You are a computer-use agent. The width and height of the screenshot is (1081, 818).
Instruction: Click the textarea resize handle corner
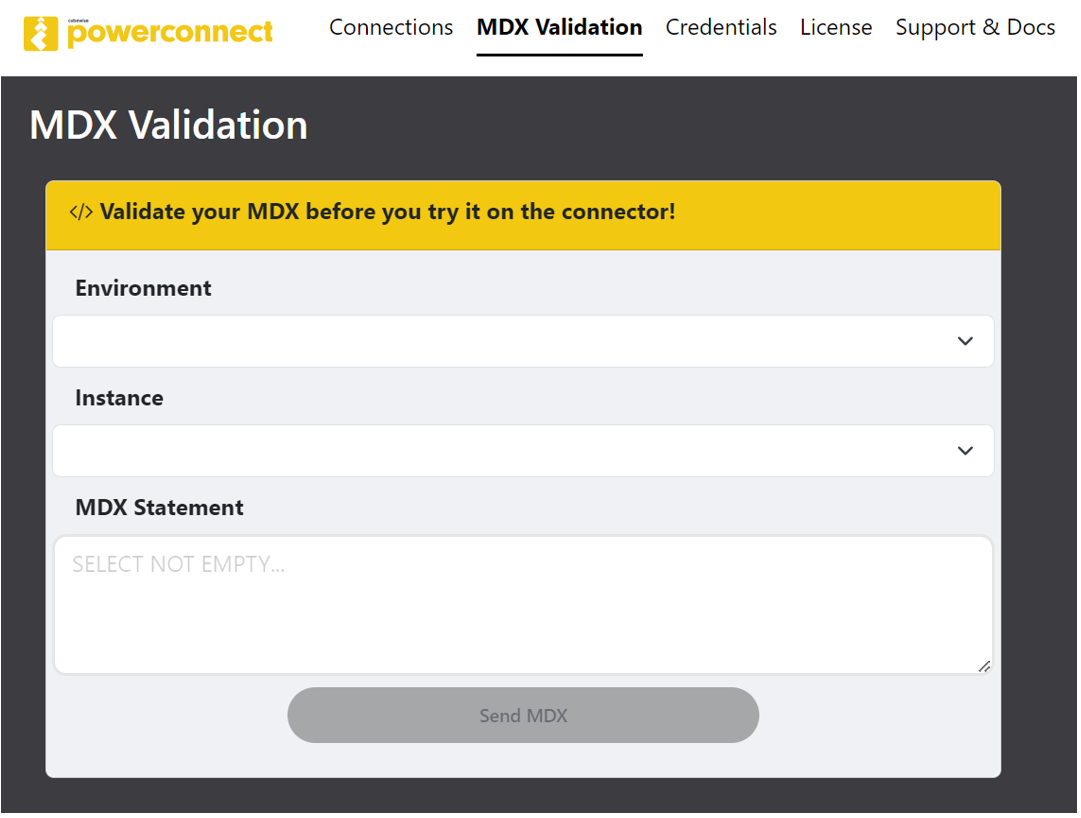[984, 666]
